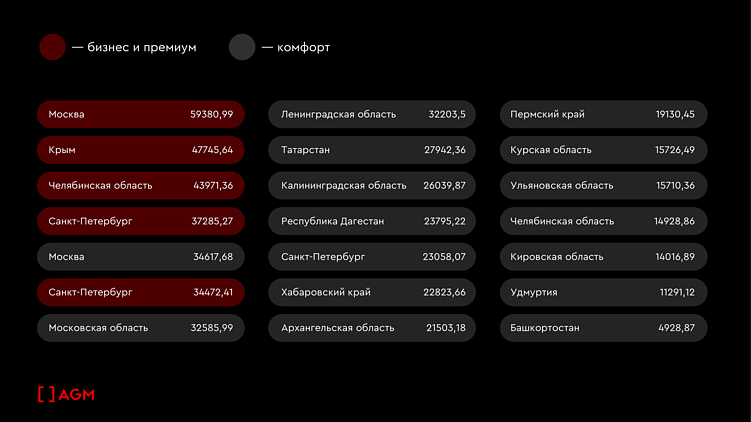Open Санкт-Петербург row with 37285,27
Screen dimensions: 751x422
141,221
